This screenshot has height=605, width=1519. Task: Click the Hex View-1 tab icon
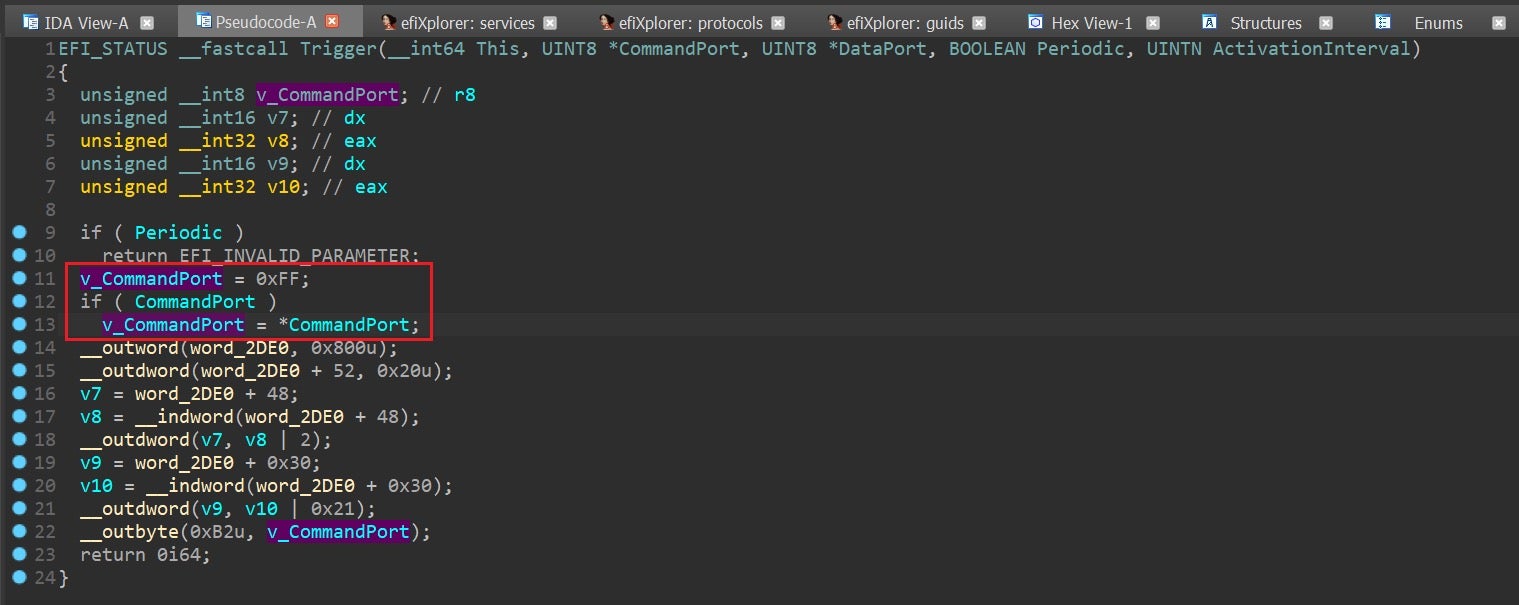(1035, 22)
